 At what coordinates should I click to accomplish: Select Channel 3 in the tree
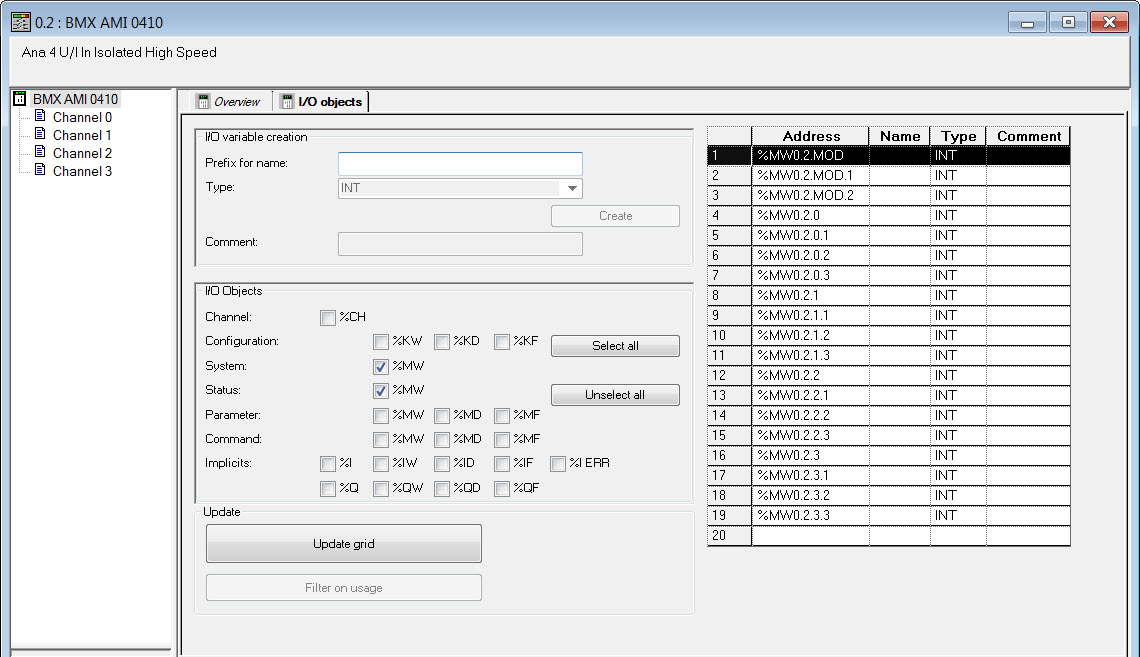[x=82, y=172]
